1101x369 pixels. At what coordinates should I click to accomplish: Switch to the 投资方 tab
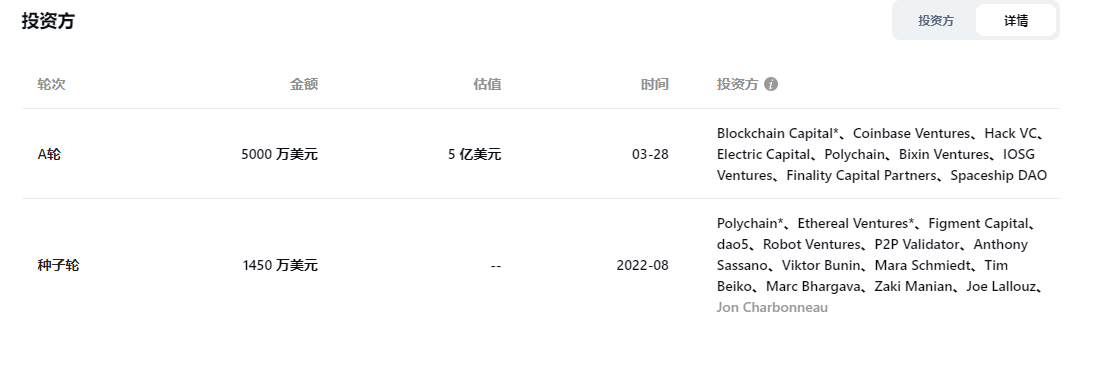(x=936, y=20)
